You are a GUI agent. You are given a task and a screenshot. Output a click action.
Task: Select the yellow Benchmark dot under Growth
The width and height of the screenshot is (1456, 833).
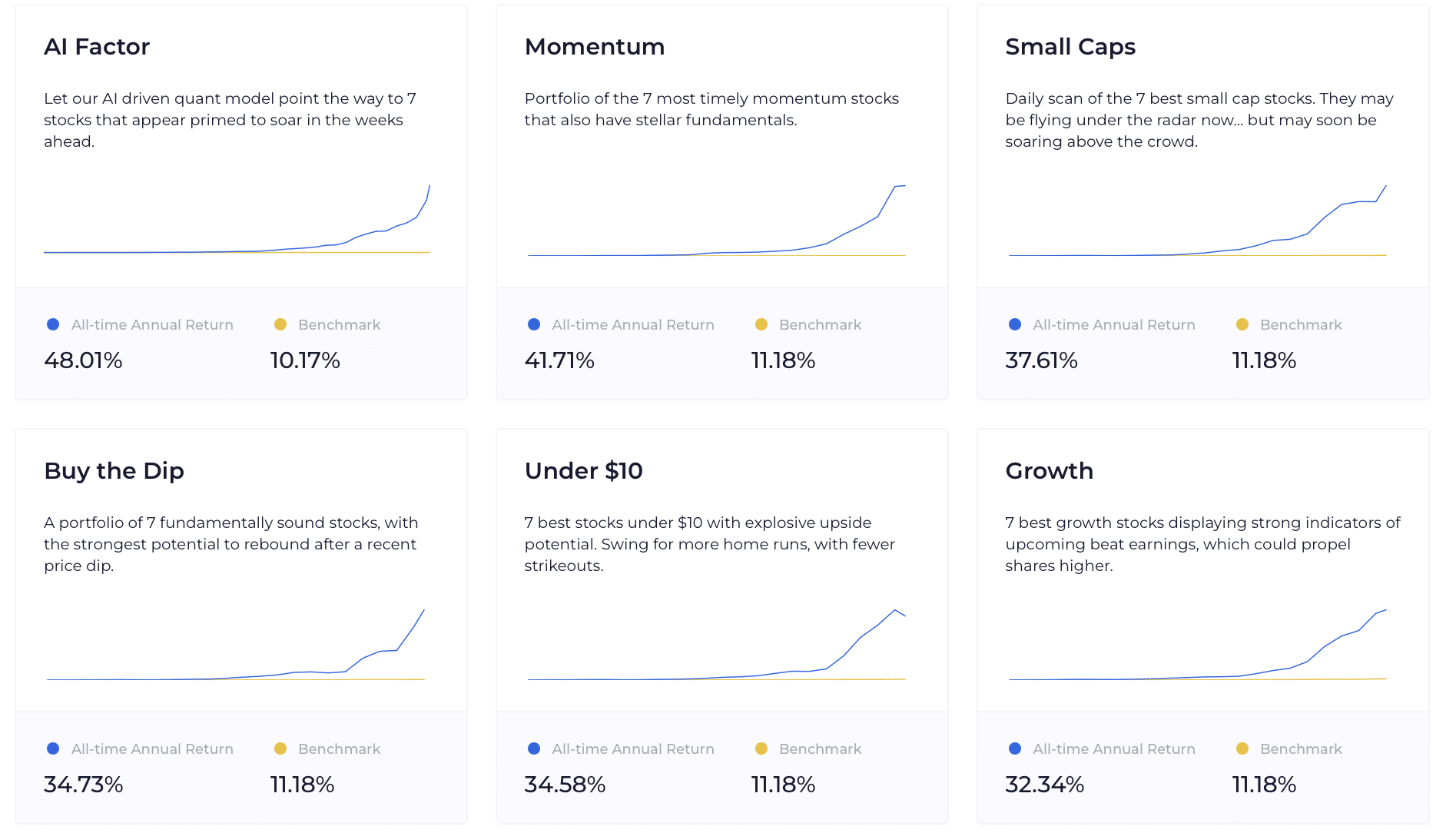point(1242,748)
